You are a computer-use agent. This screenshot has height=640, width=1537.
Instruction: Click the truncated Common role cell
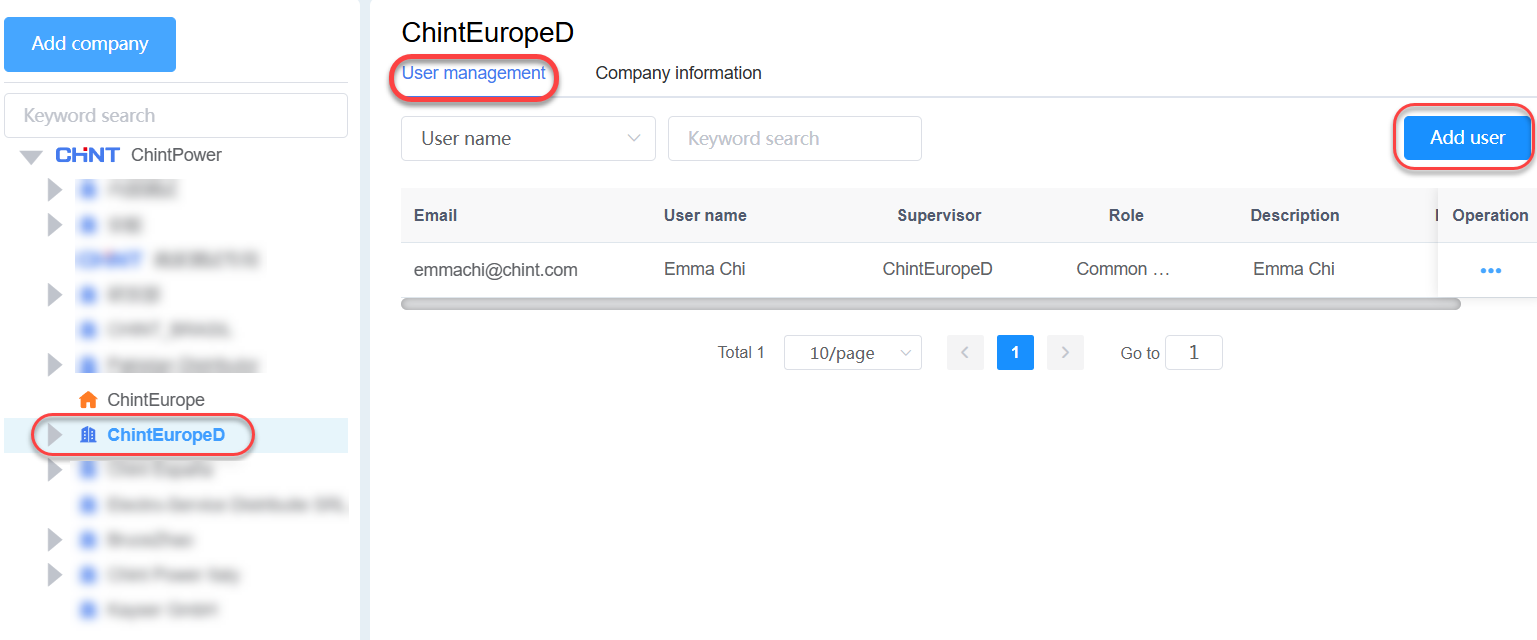click(x=1123, y=269)
